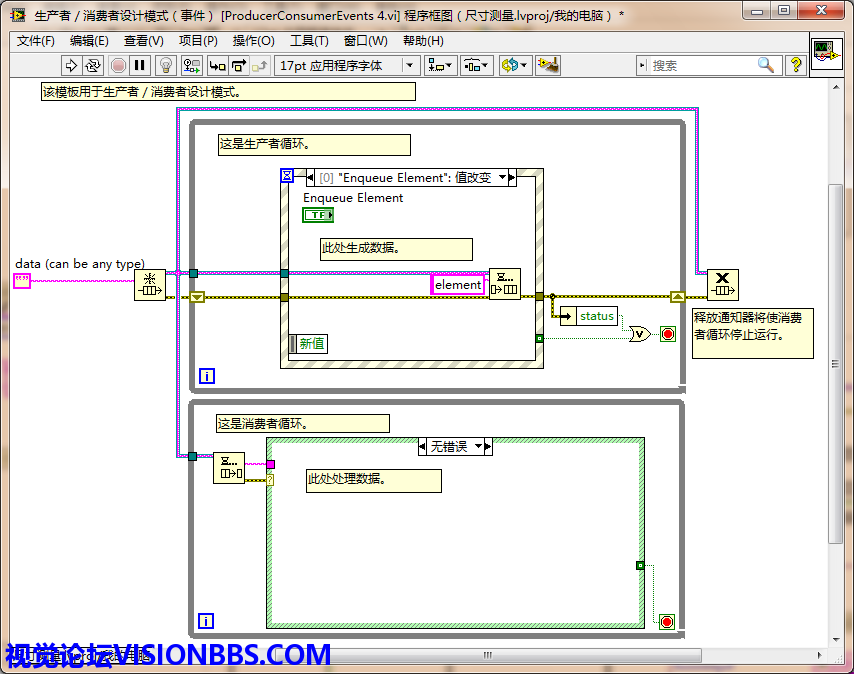The image size is (854, 674).
Task: Open the context help question mark icon
Action: pyautogui.click(x=796, y=65)
